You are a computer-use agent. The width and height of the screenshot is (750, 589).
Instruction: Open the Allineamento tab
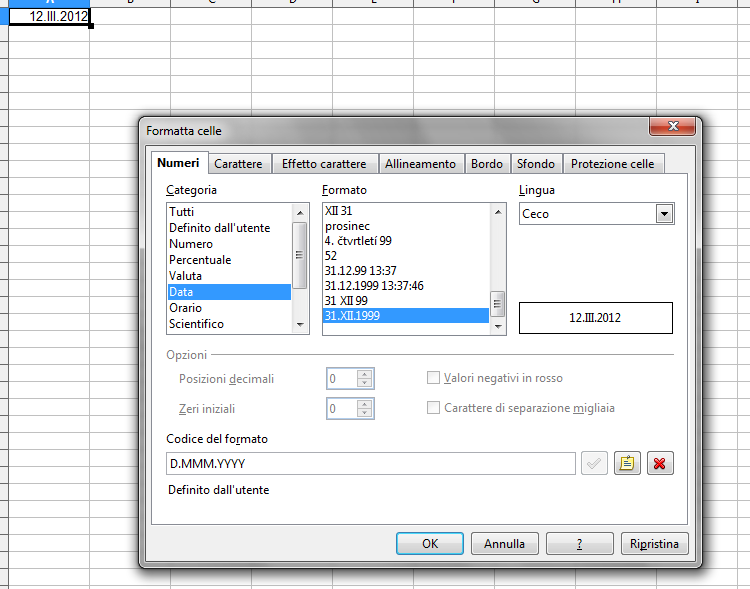point(420,164)
